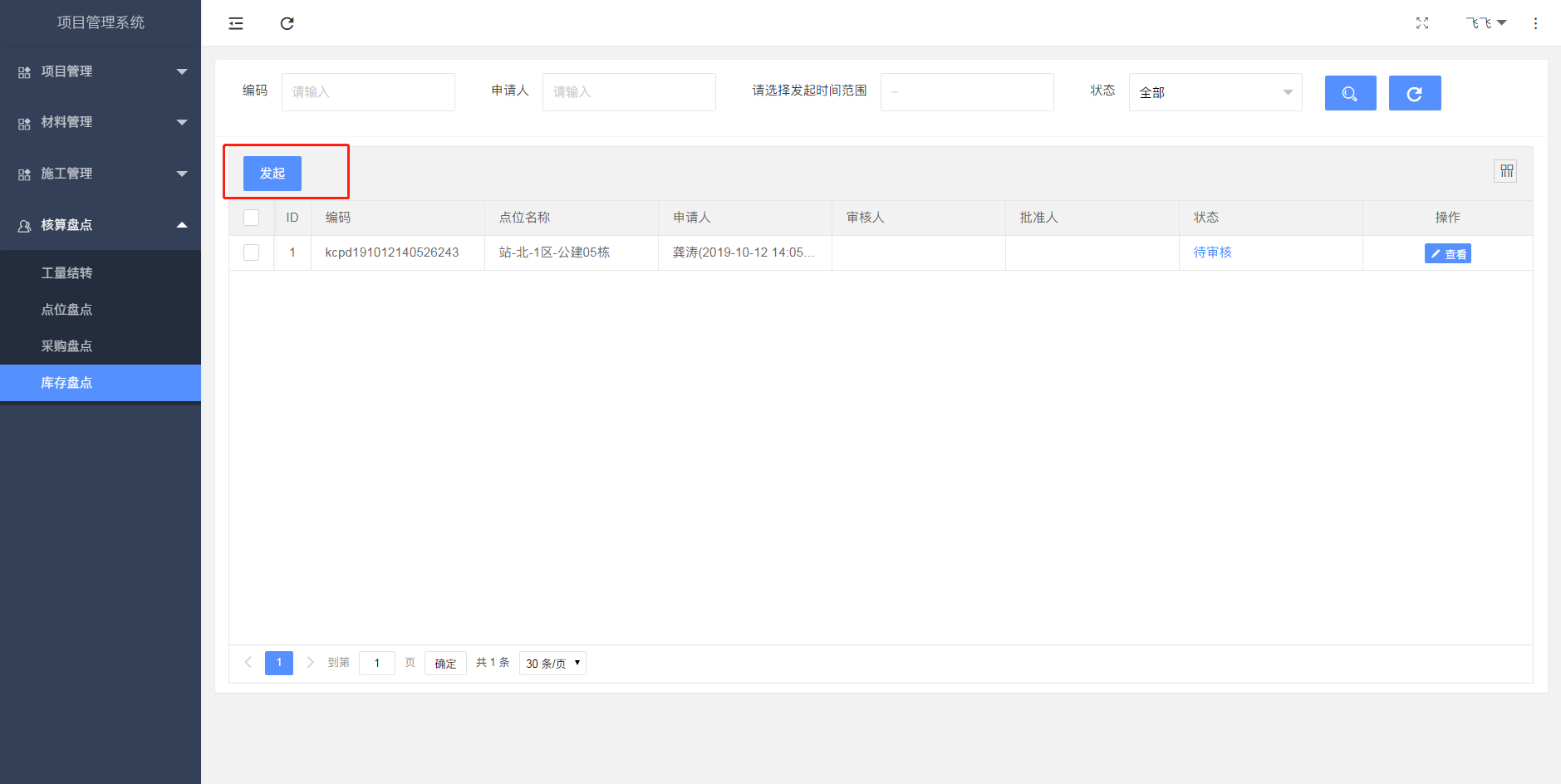Click the go-to page number input

pos(377,663)
